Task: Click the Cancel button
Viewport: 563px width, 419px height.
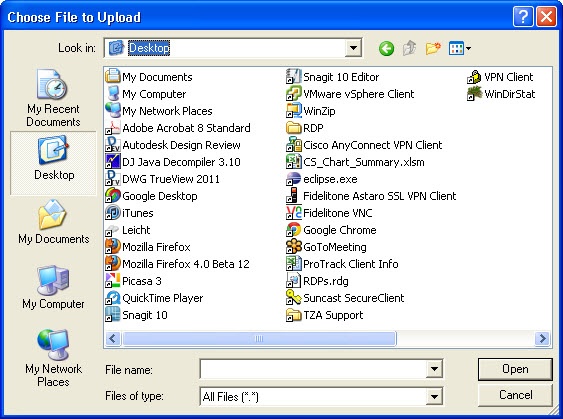Action: [x=515, y=395]
